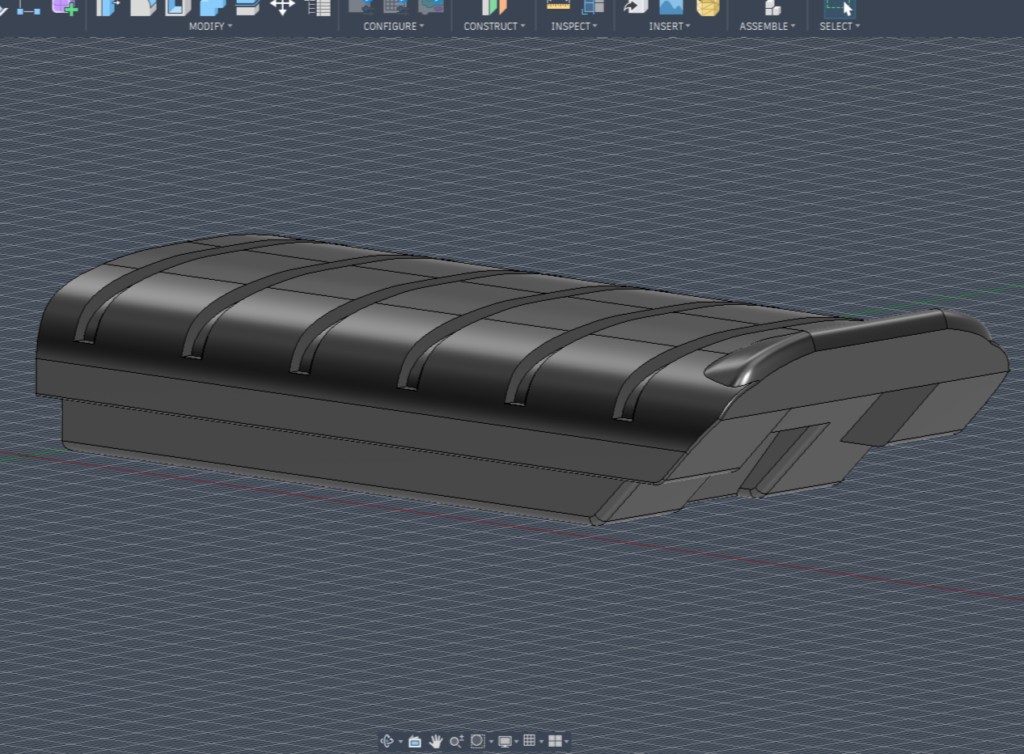Activate the Pan hand tool
Screen dimensions: 1024x754
436,741
